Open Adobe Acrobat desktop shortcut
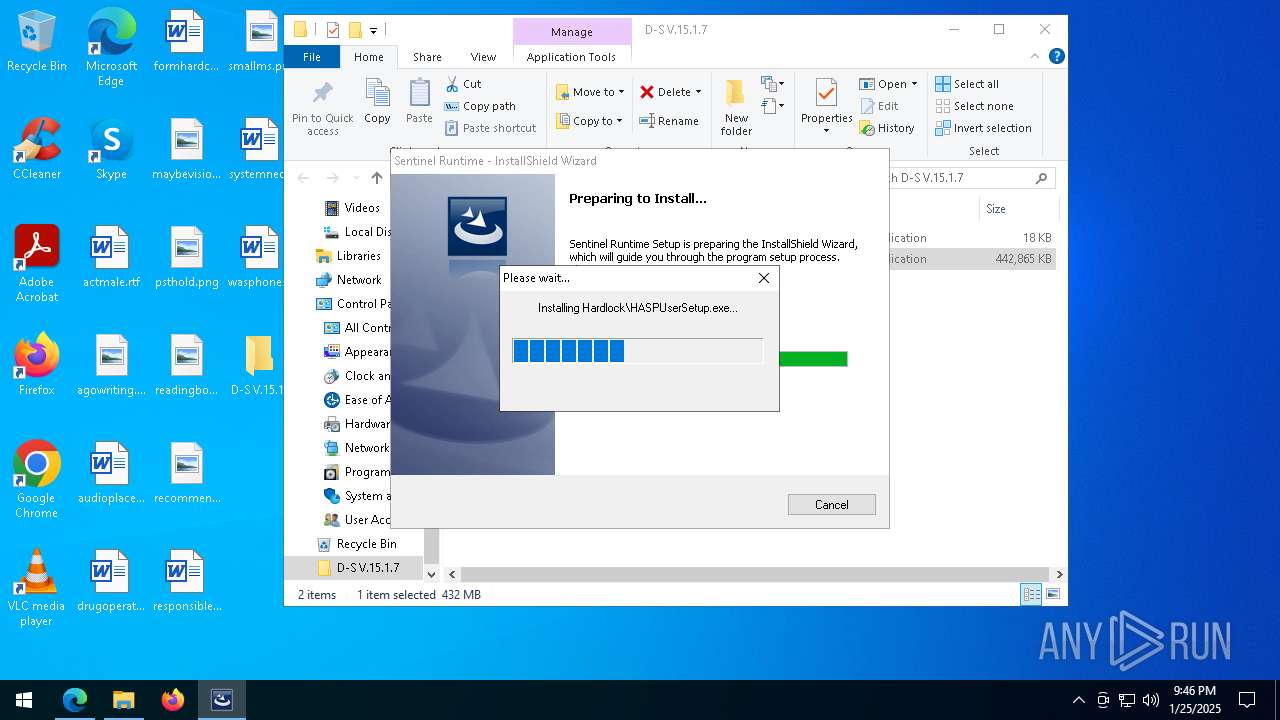Viewport: 1280px width, 720px height. pyautogui.click(x=37, y=263)
